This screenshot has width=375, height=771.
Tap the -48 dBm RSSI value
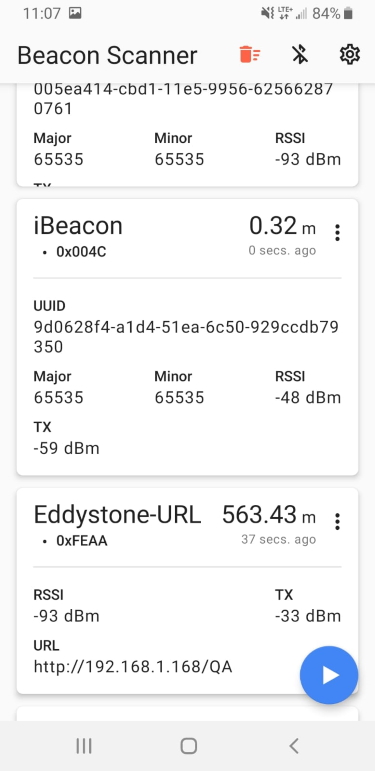[308, 397]
